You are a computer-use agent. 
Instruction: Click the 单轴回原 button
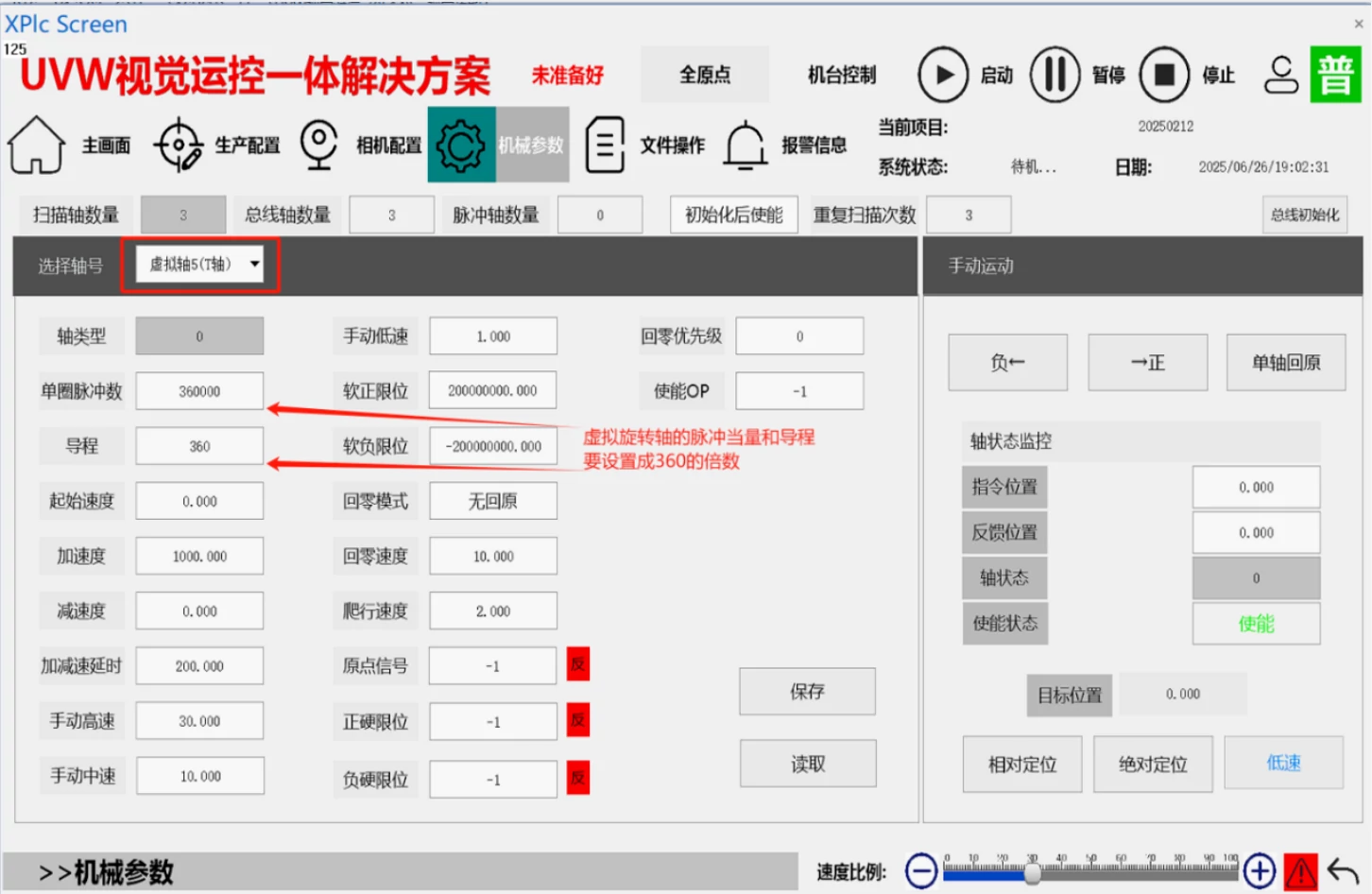1286,362
